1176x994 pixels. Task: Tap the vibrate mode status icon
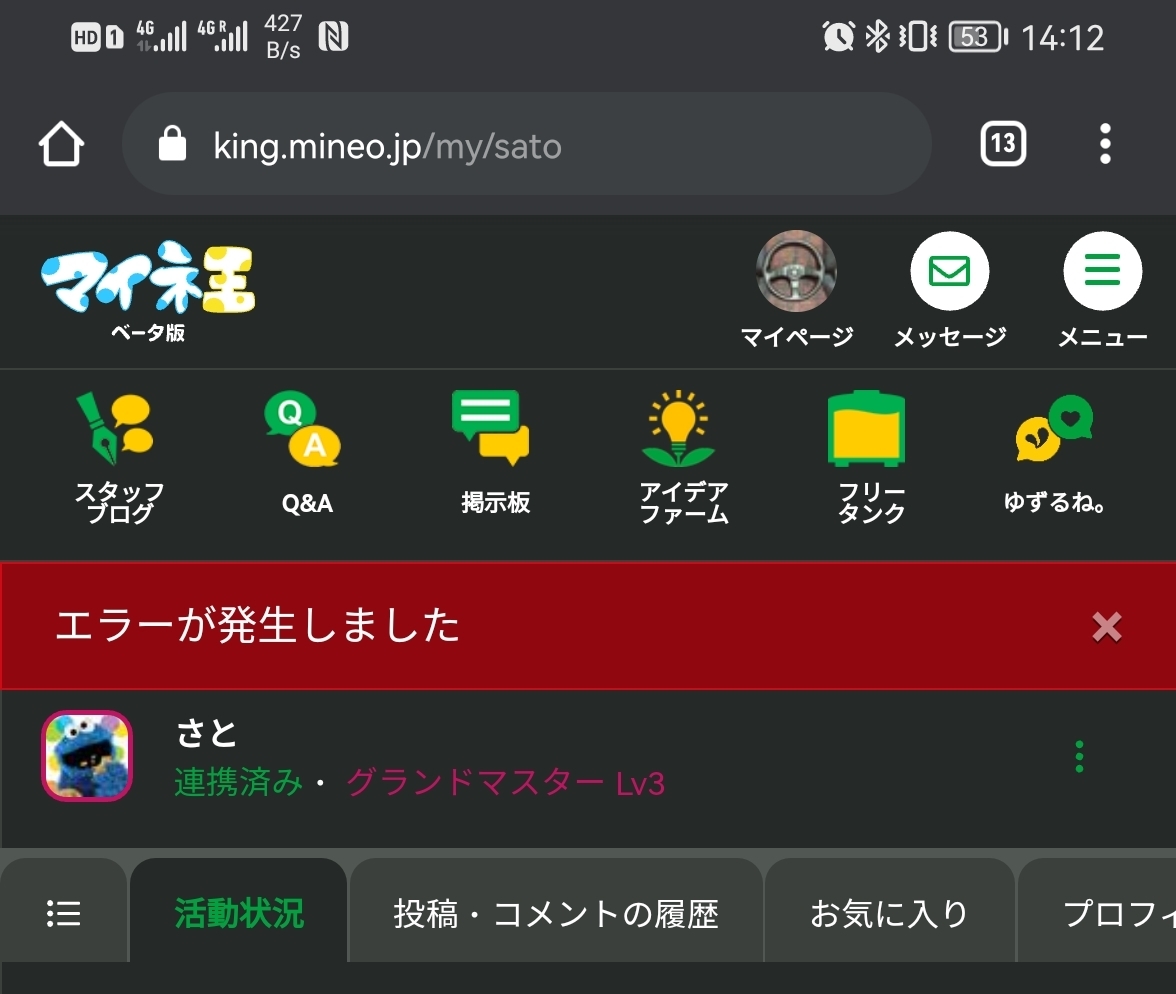pyautogui.click(x=918, y=35)
